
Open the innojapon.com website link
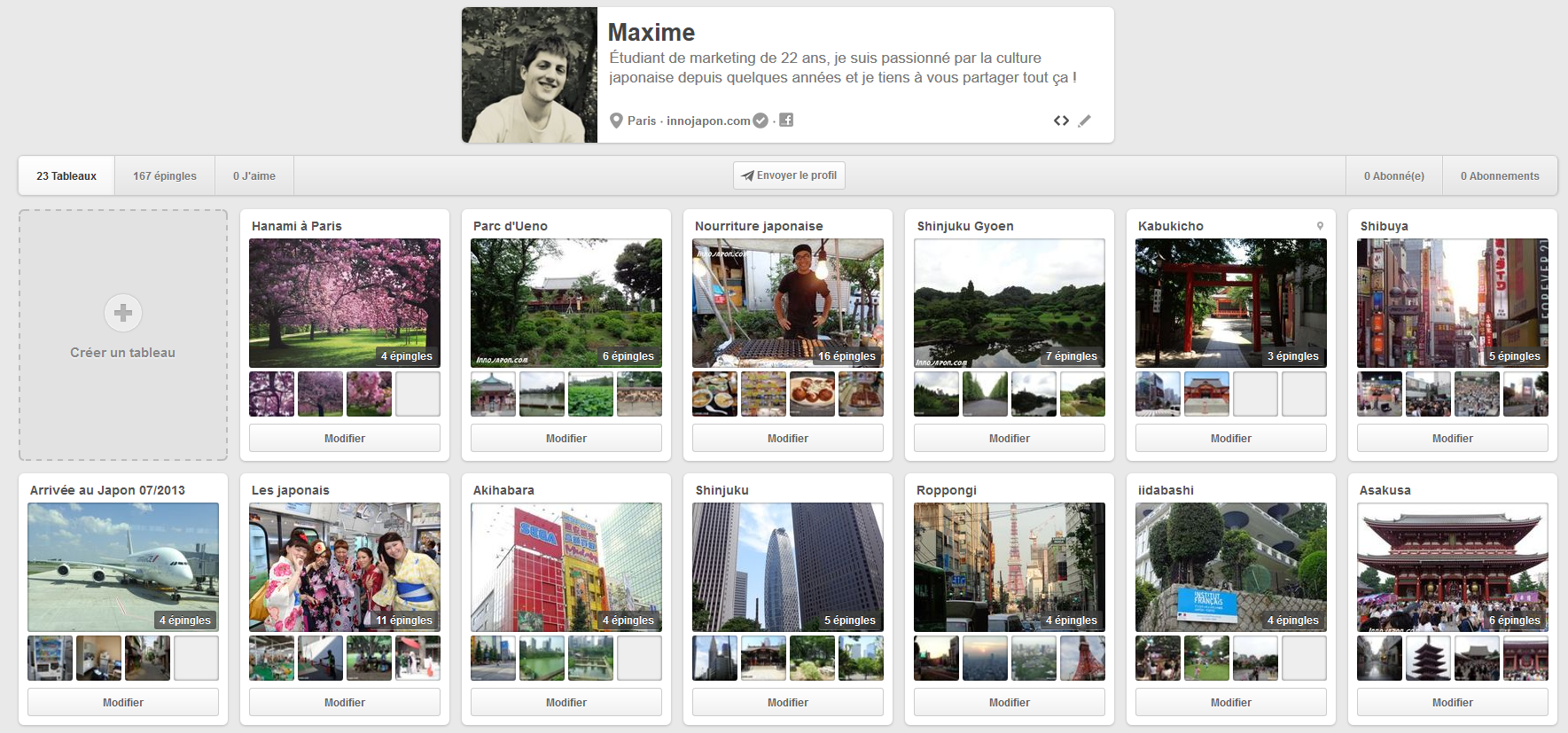tap(708, 121)
